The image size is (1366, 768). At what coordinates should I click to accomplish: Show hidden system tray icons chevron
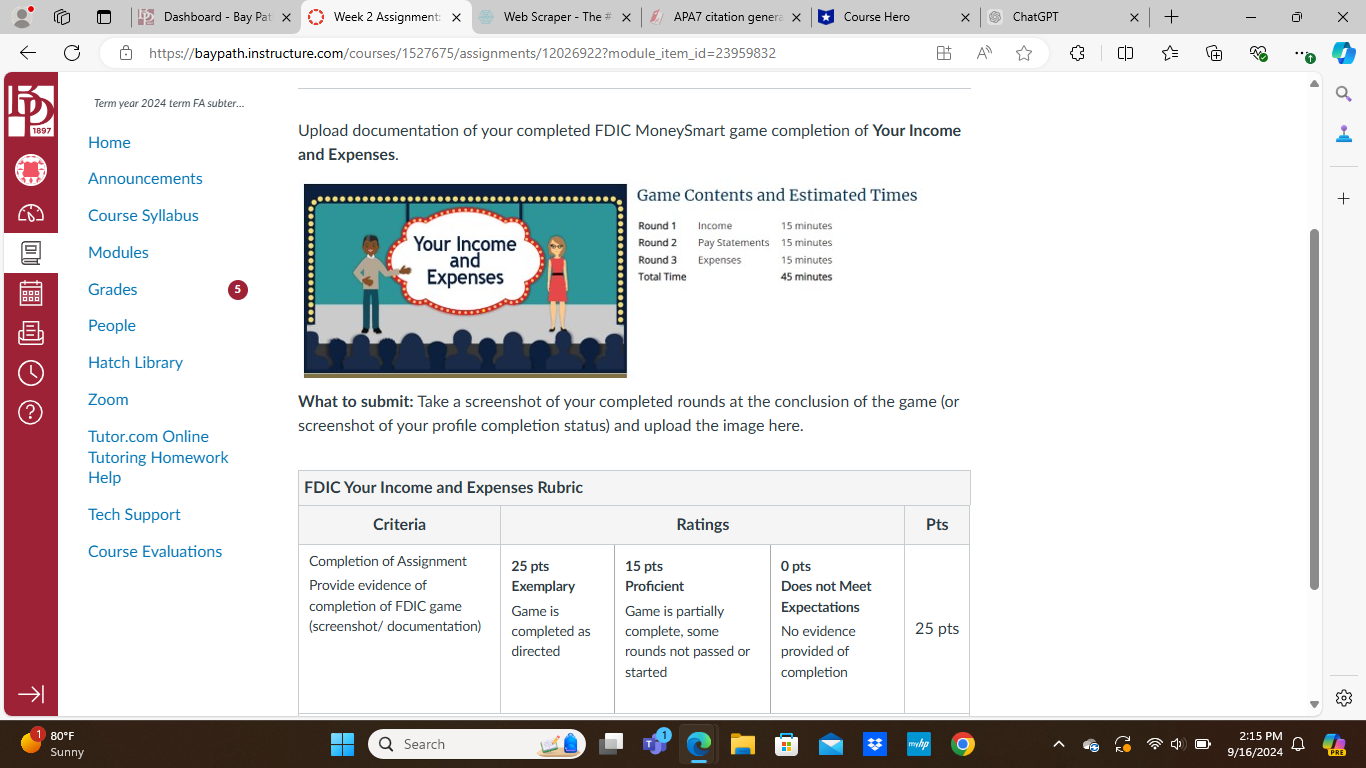pos(1059,744)
